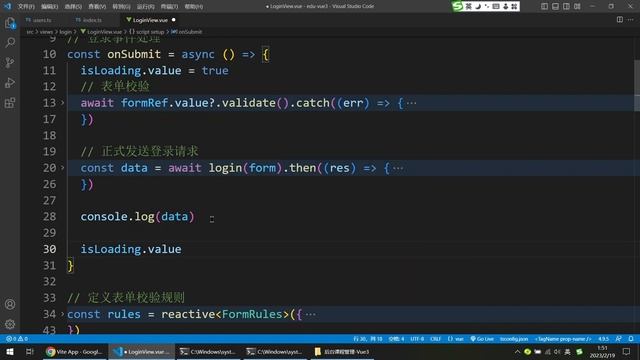Change indentation via 空格: 4 status item
This screenshot has height=360, width=640.
click(396, 339)
